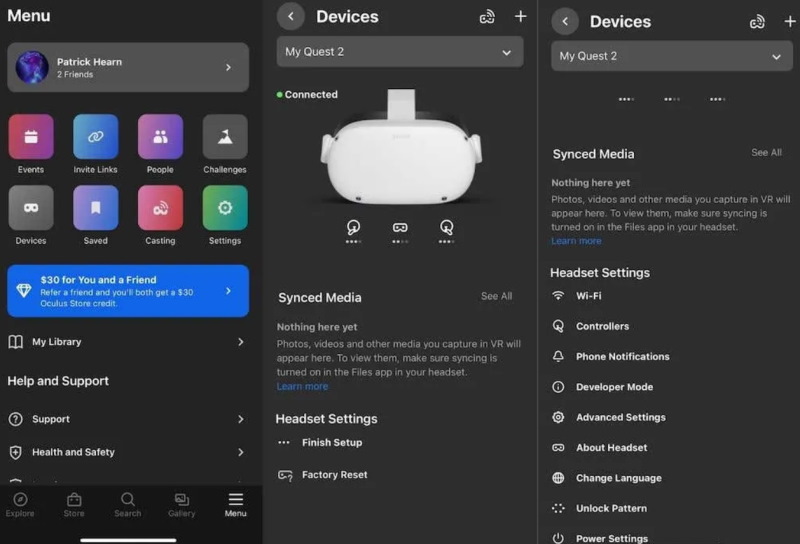Tap cast icon in middle Devices header

[x=487, y=17]
